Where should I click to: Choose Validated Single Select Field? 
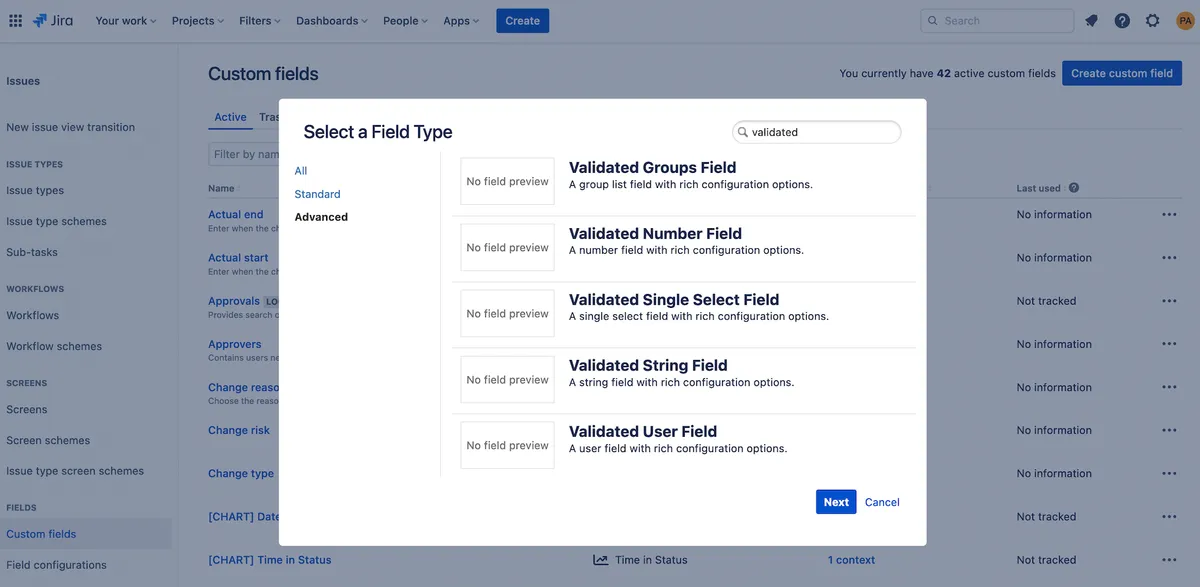pos(683,314)
